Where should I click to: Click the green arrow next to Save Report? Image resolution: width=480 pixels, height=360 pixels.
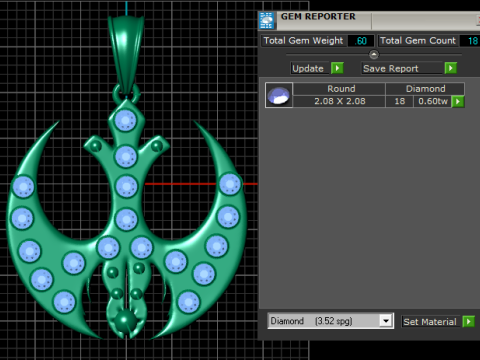coord(451,68)
